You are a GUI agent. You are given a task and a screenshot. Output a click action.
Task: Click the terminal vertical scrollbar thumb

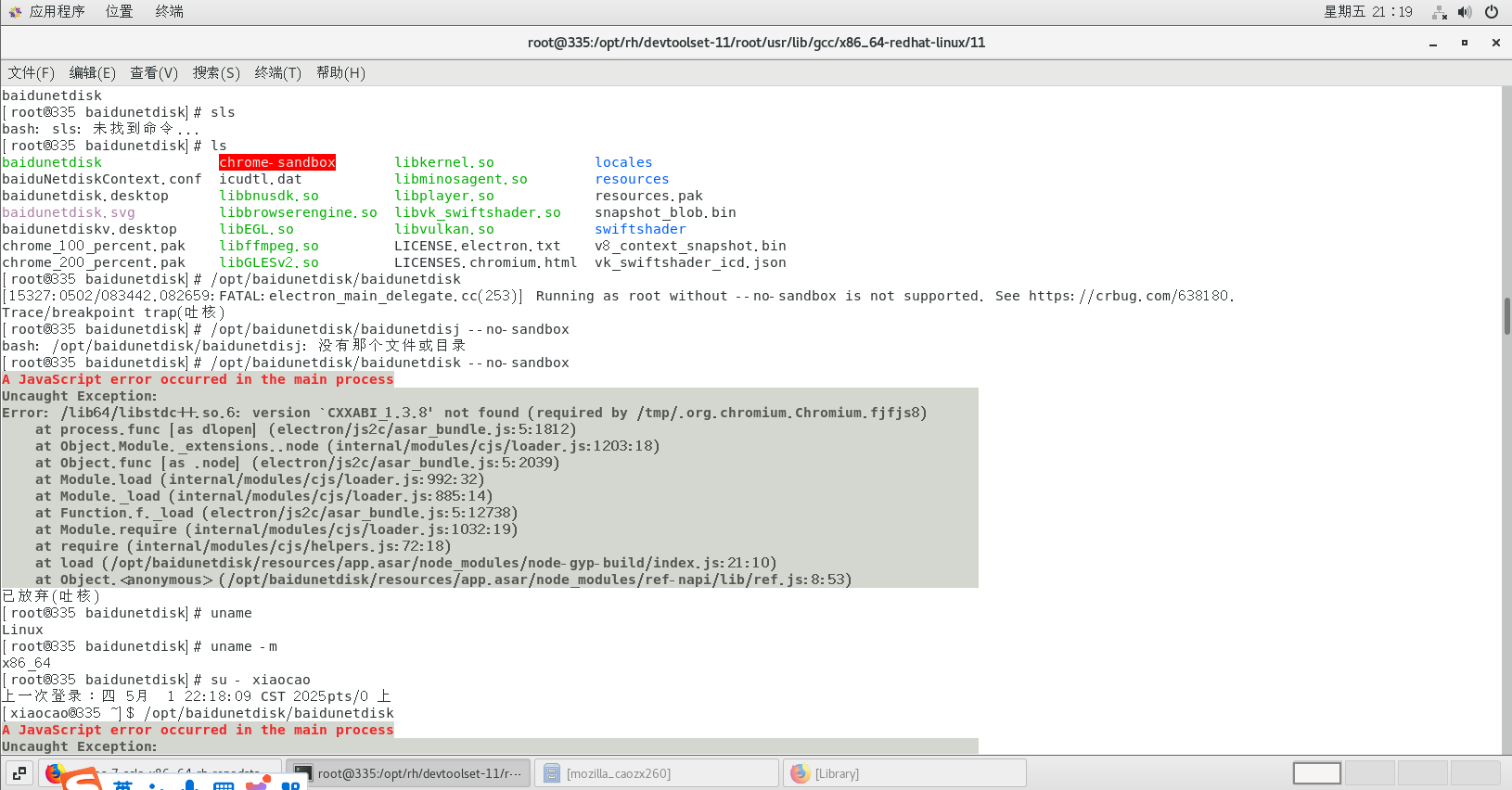(1506, 316)
